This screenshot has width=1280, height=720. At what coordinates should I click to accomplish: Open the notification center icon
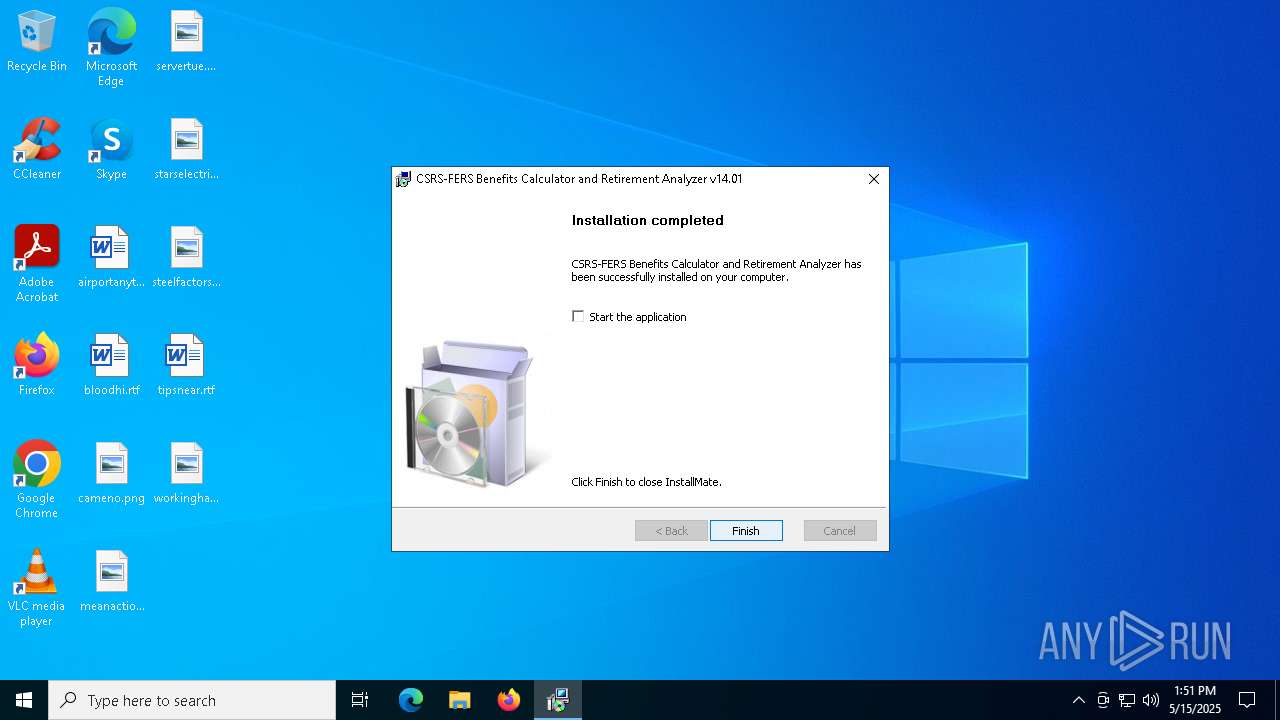coord(1247,700)
